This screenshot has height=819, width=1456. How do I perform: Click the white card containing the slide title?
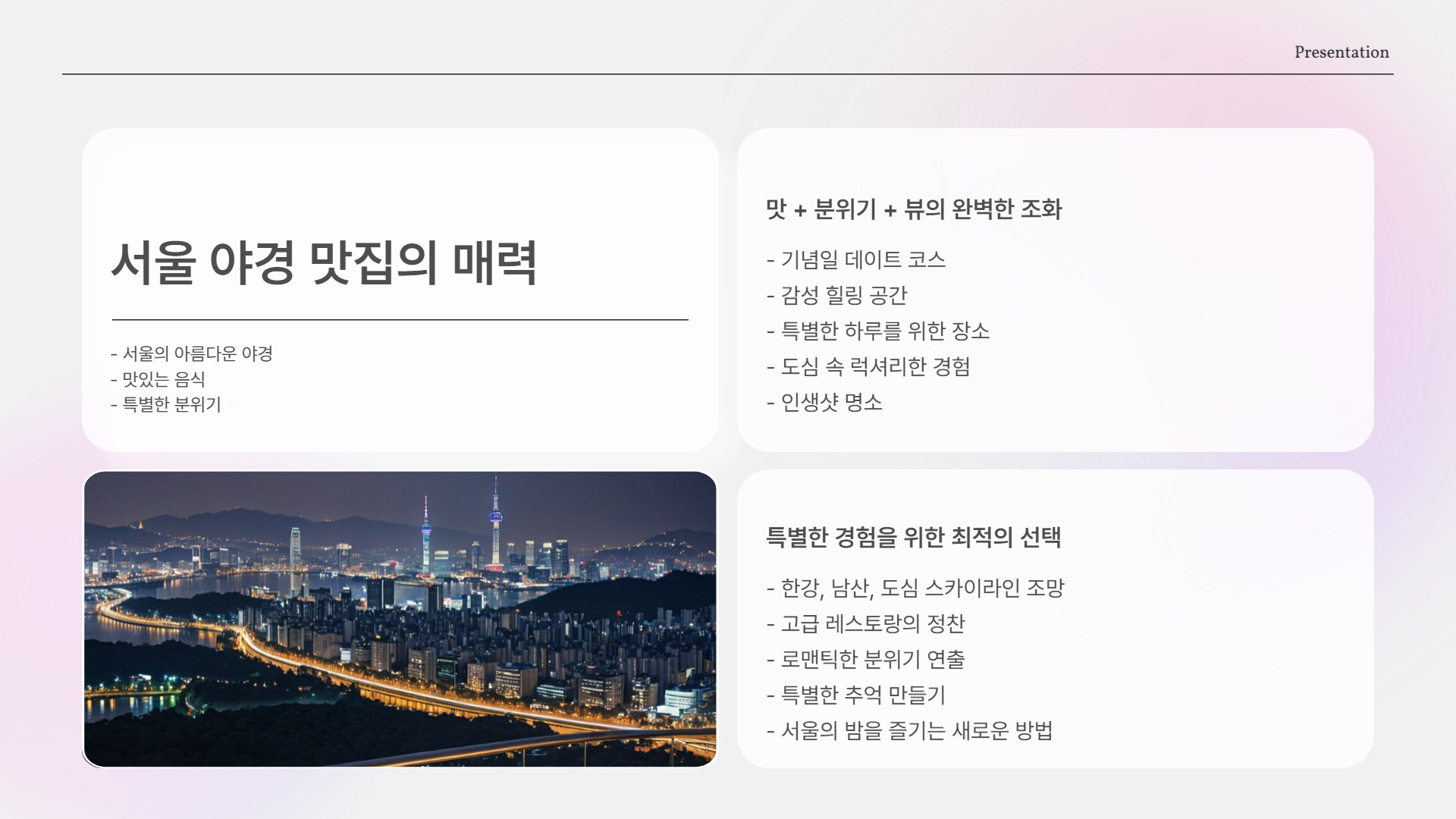[x=402, y=288]
